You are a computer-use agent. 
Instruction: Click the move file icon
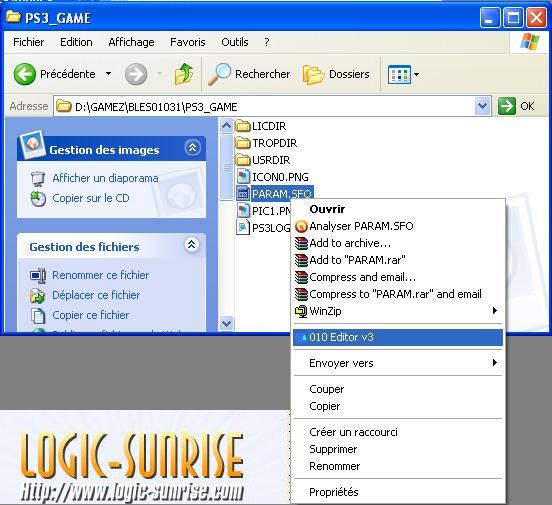(38, 295)
